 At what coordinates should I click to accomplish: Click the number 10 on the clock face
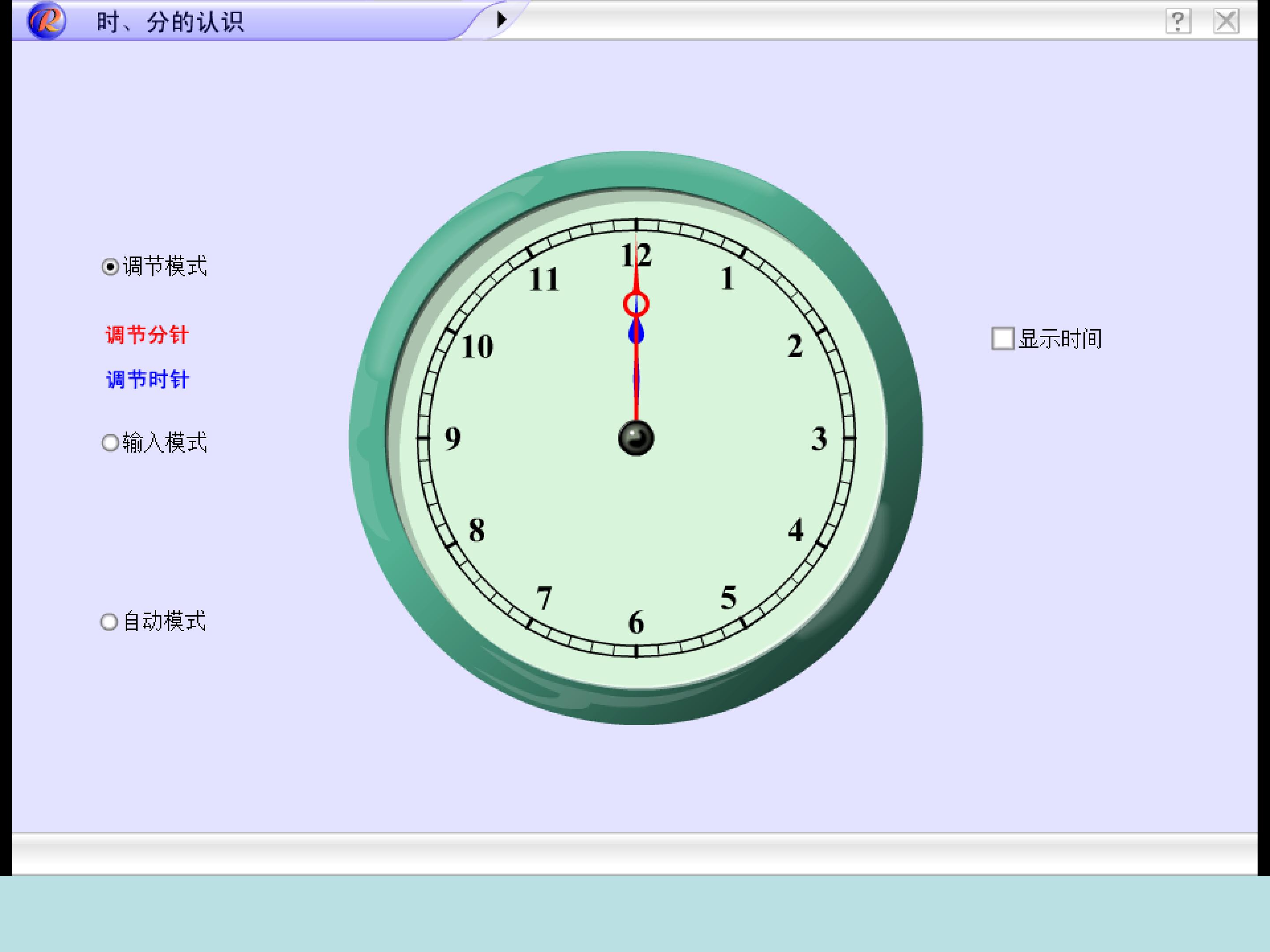pyautogui.click(x=477, y=346)
